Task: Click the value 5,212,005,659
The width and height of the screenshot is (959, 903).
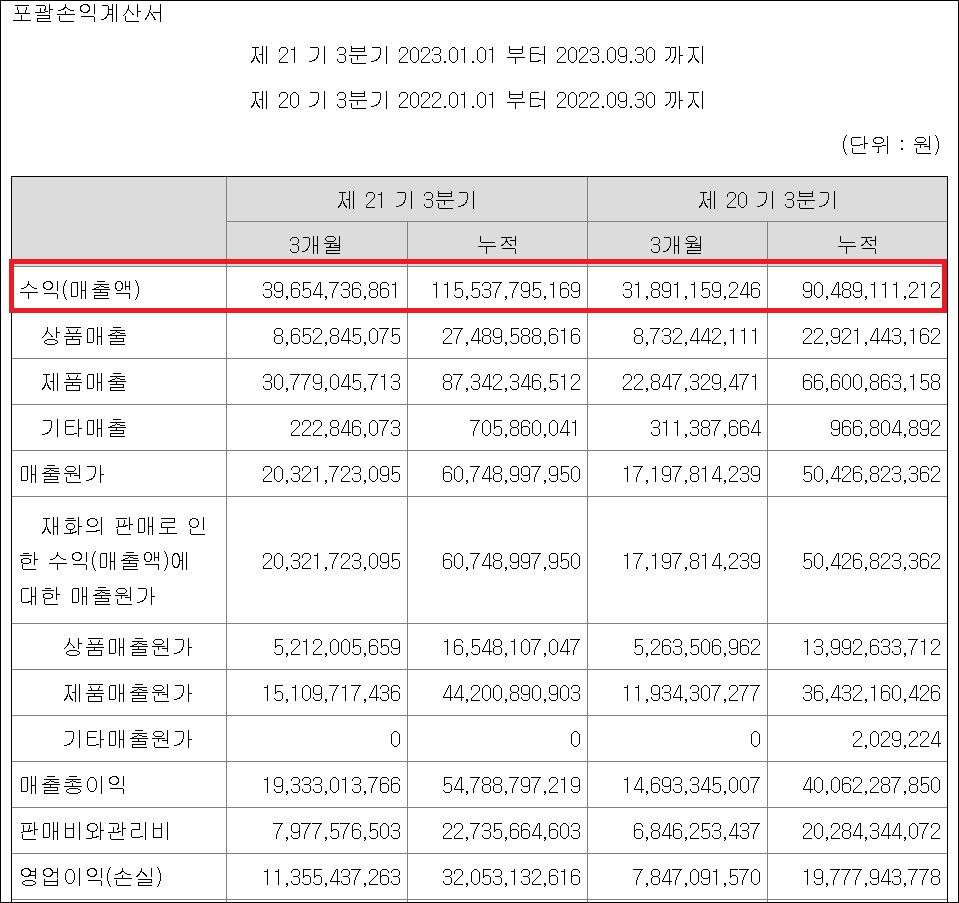Action: pyautogui.click(x=336, y=647)
